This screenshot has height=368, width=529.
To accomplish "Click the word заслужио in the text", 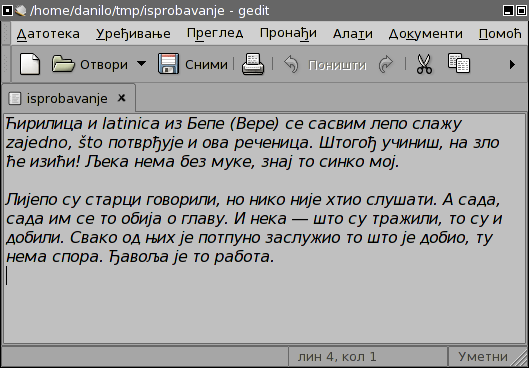I will click(x=303, y=238).
